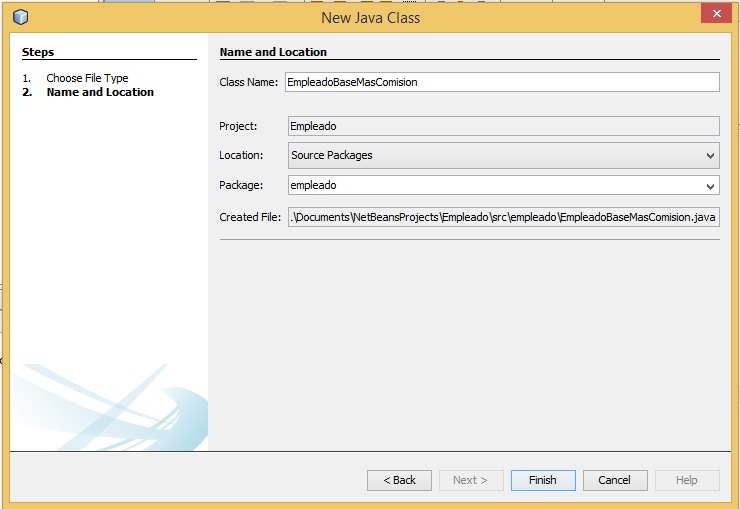The height and width of the screenshot is (509, 740).
Task: Go back with the '< Back' button
Action: [399, 480]
